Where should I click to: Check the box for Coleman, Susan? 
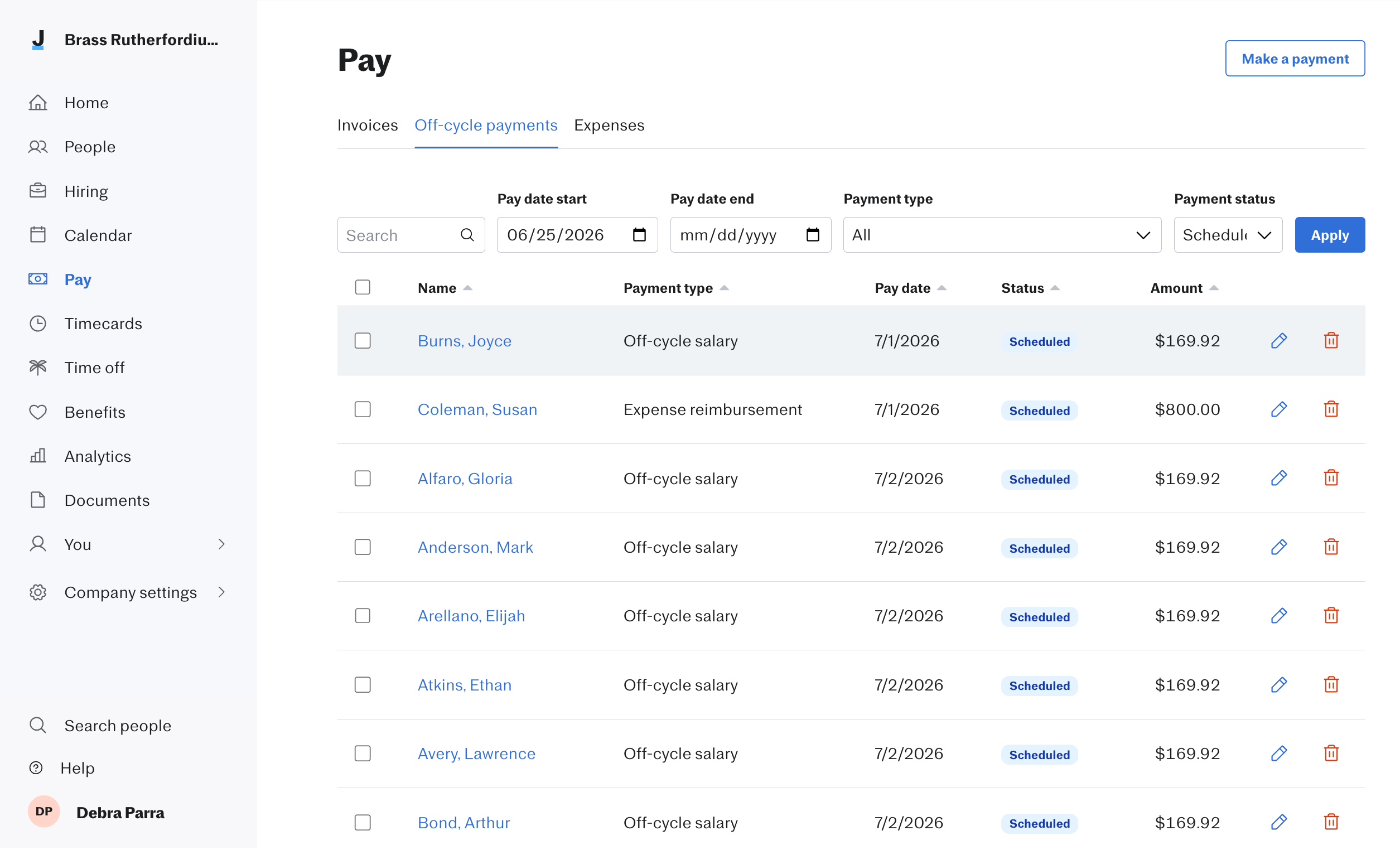(363, 410)
